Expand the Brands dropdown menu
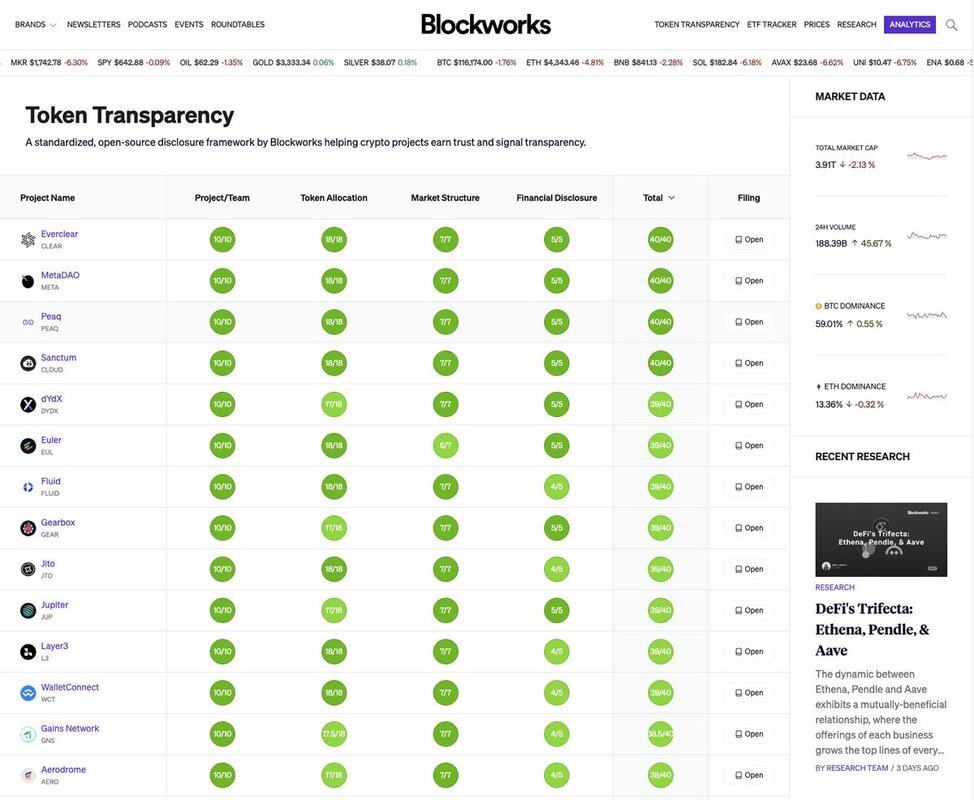The image size is (974, 800). (35, 25)
